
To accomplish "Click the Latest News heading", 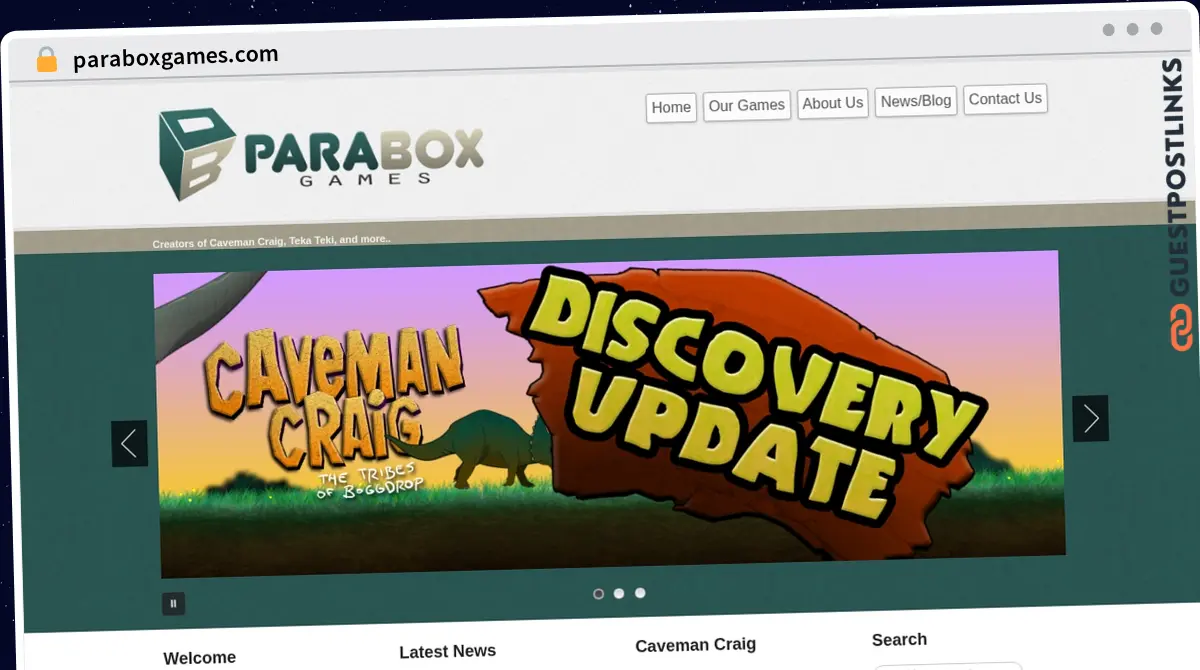I will coord(447,651).
